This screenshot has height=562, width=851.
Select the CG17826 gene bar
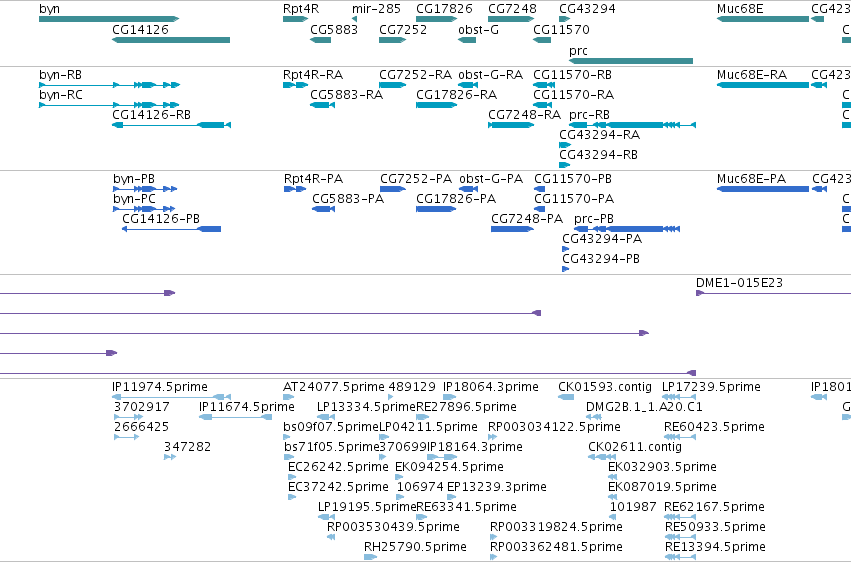point(437,19)
